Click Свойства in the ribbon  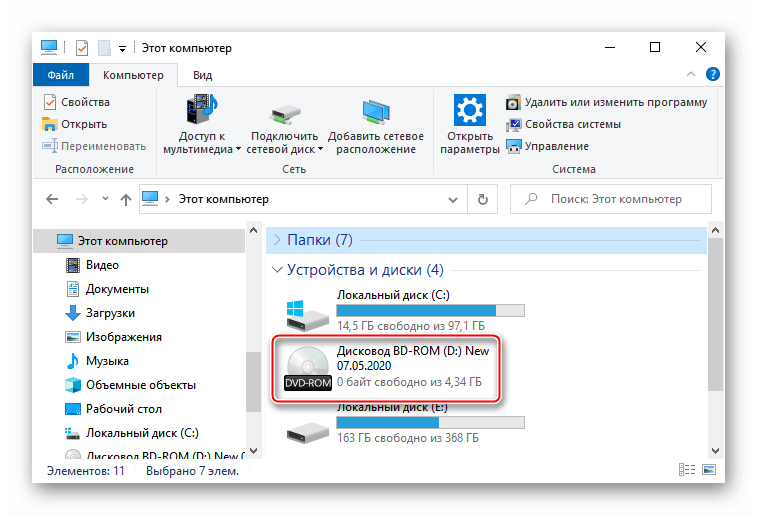(x=77, y=102)
